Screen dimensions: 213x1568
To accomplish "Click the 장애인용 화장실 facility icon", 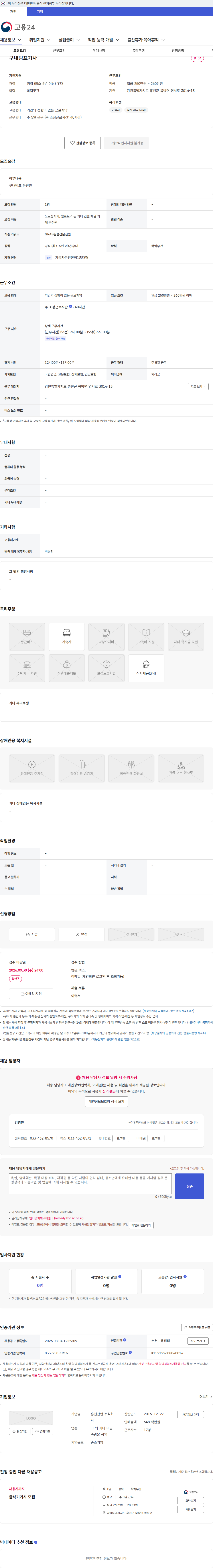I will [131, 768].
